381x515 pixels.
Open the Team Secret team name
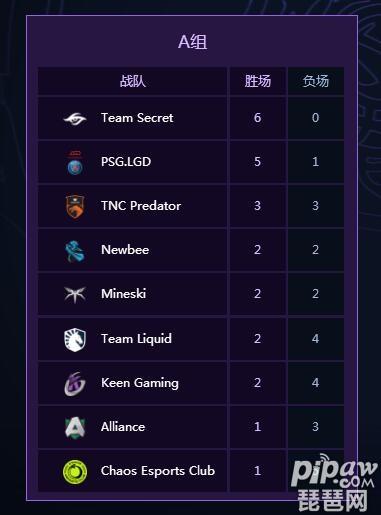[x=137, y=118]
